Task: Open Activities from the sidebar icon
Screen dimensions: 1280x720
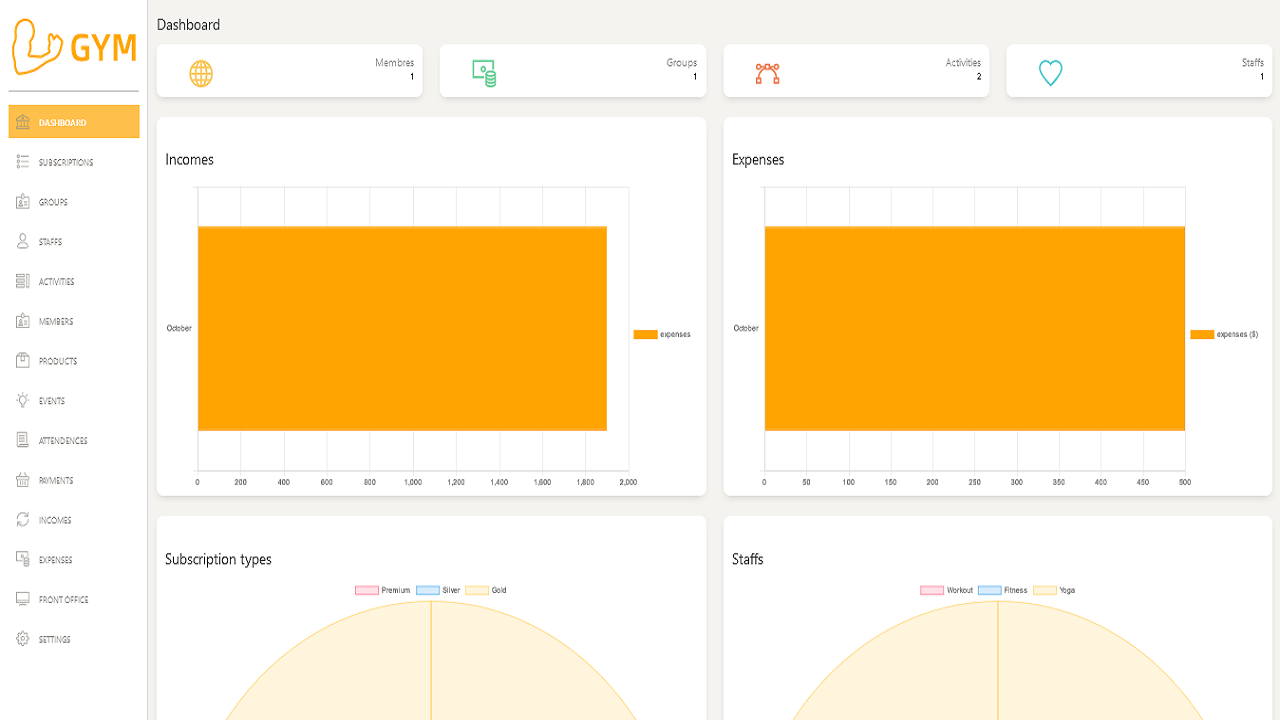Action: coord(22,281)
